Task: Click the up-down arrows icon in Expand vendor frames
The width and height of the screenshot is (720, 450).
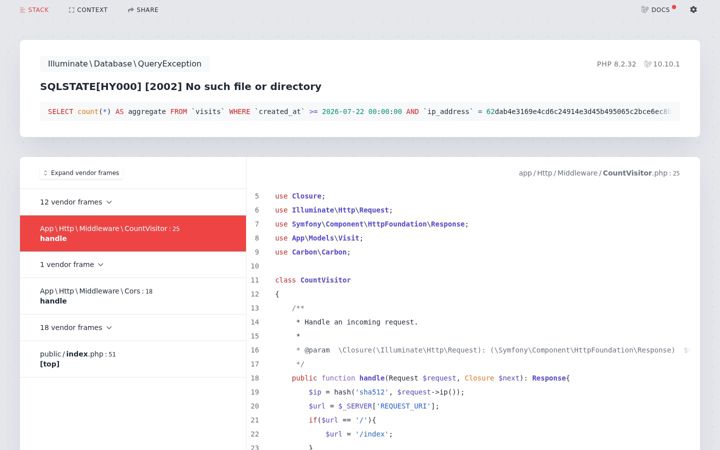Action: (45, 173)
